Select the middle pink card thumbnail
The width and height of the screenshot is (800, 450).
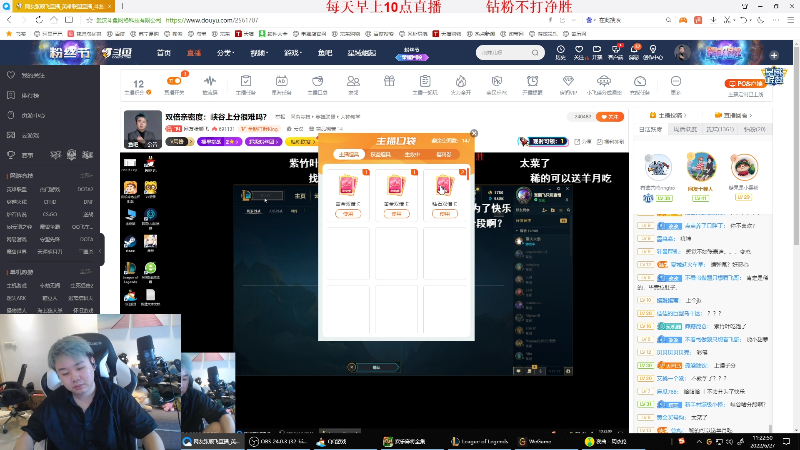click(x=396, y=185)
